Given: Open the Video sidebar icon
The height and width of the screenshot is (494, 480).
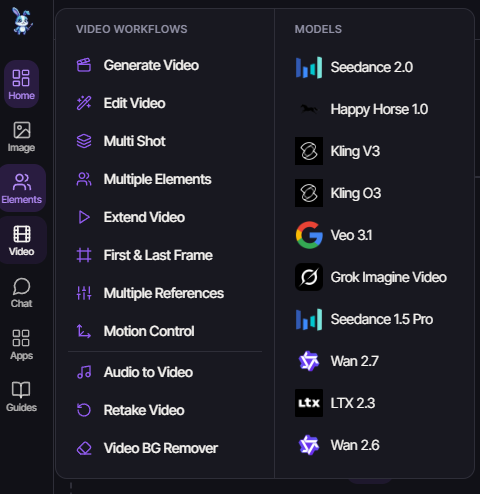Looking at the screenshot, I should 22,234.
